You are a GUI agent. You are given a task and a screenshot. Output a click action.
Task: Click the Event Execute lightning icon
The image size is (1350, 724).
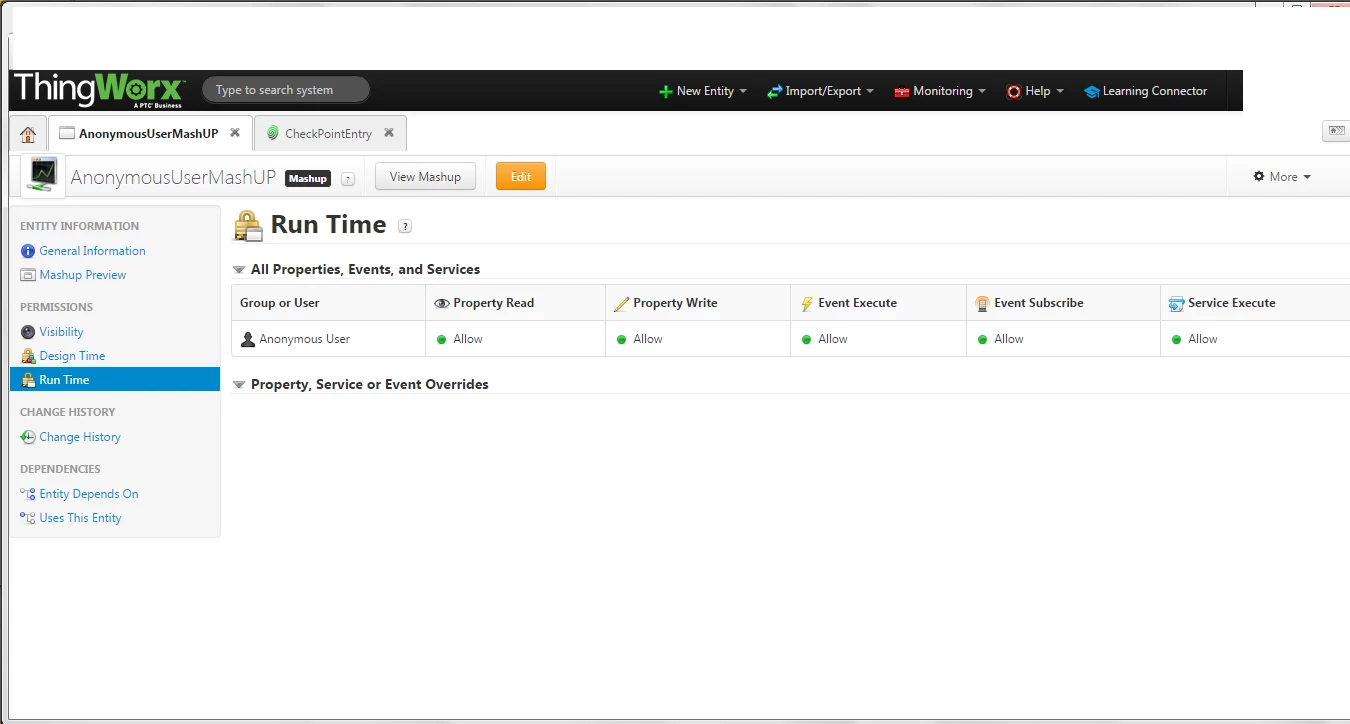(807, 303)
